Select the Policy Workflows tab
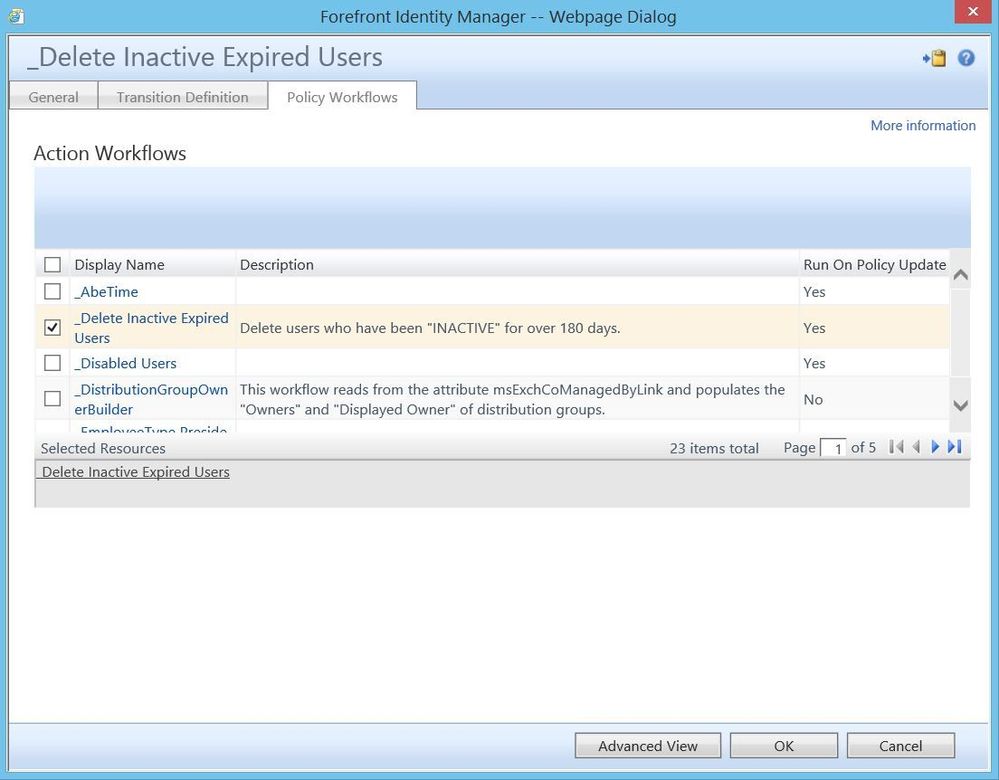The image size is (999, 780). pyautogui.click(x=342, y=97)
